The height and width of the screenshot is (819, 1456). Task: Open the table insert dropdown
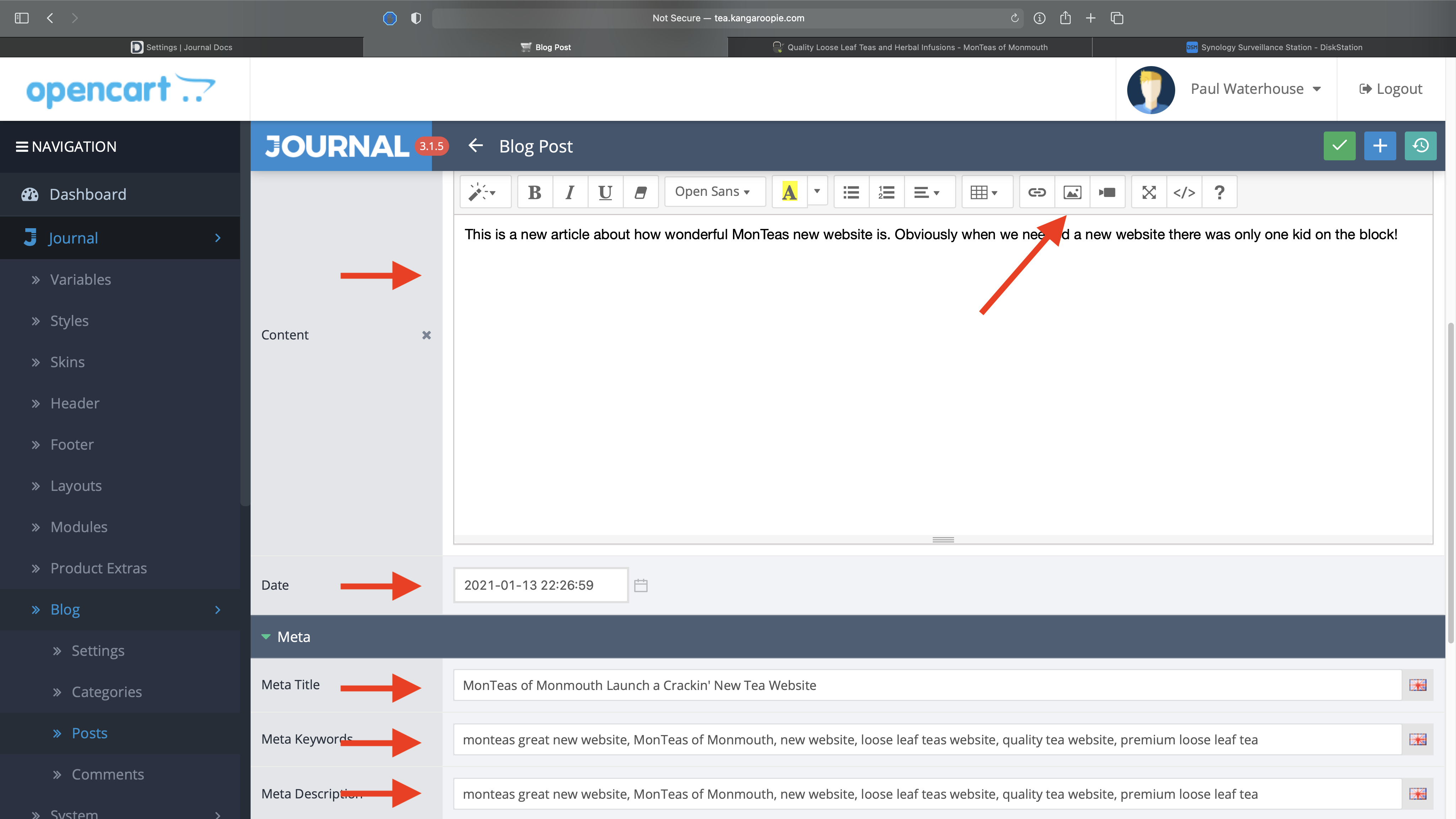(984, 192)
